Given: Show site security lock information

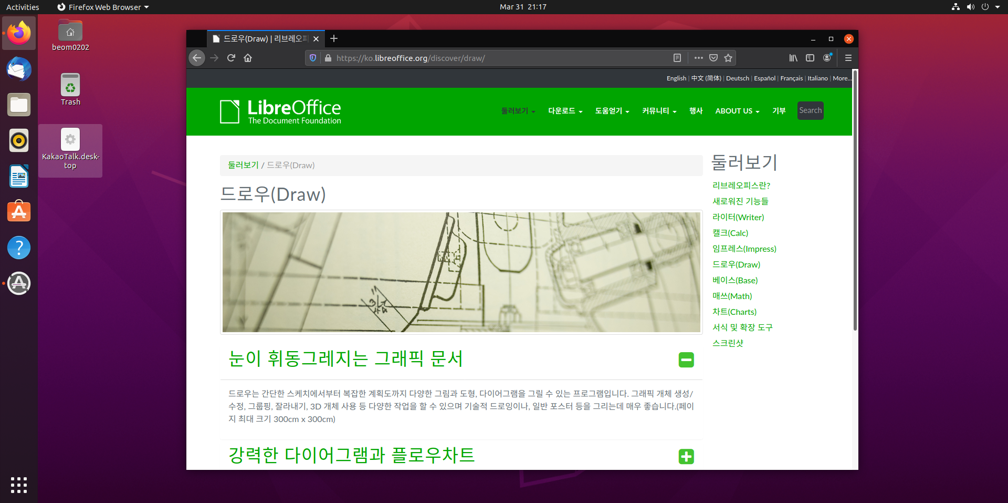Looking at the screenshot, I should click(328, 57).
